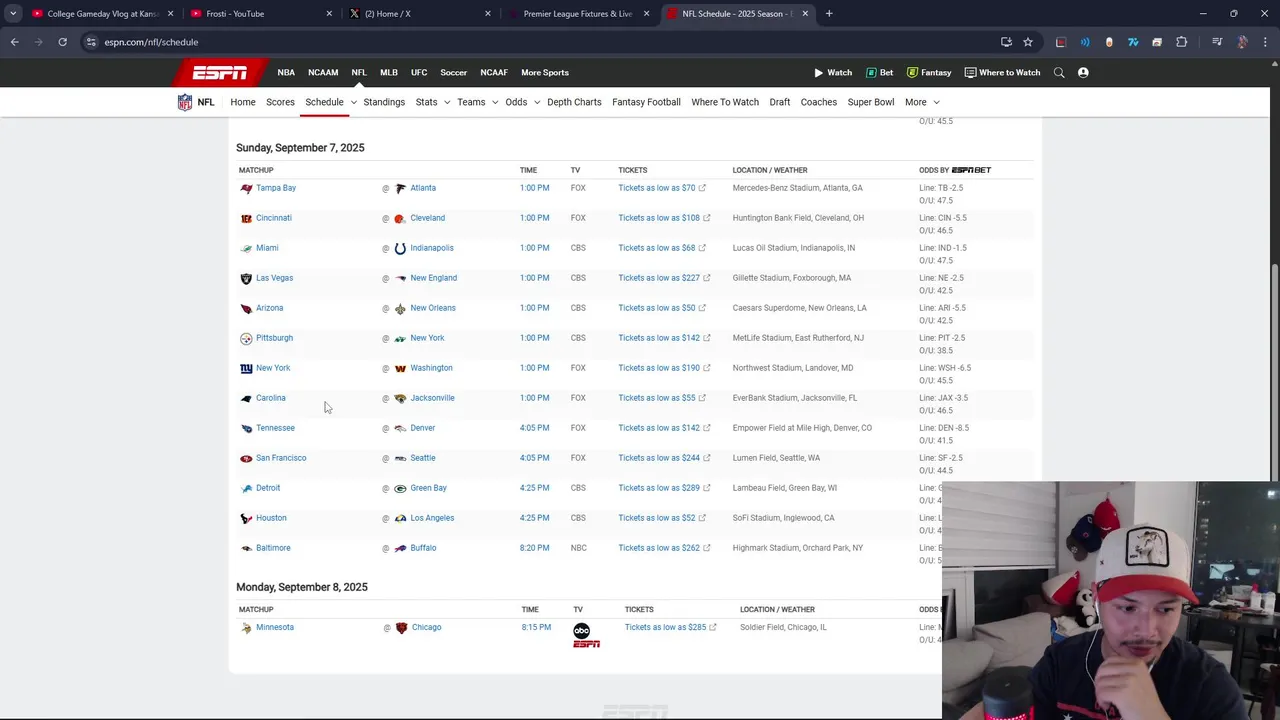1280x720 pixels.
Task: Click the Atlanta Falcons team logo
Action: click(400, 188)
